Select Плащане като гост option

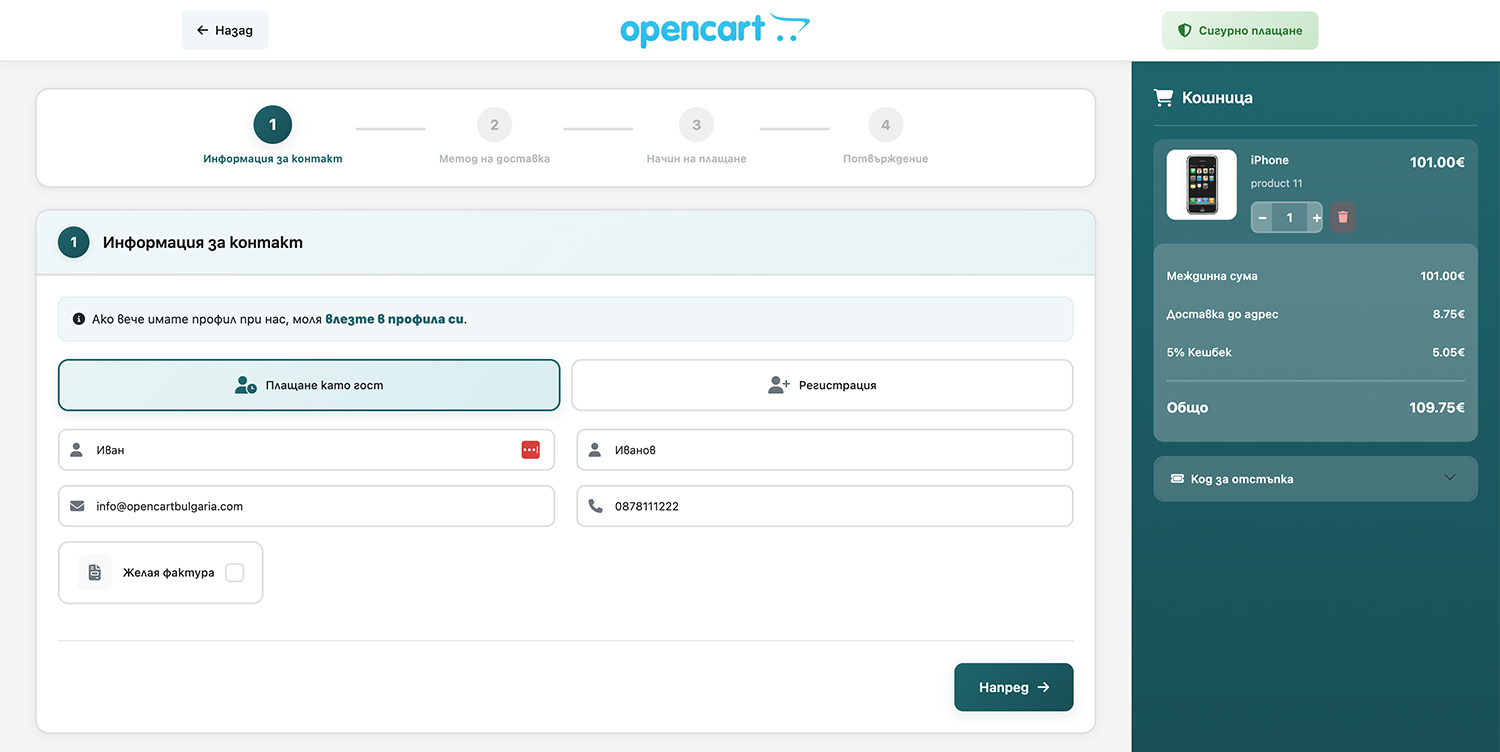point(309,385)
